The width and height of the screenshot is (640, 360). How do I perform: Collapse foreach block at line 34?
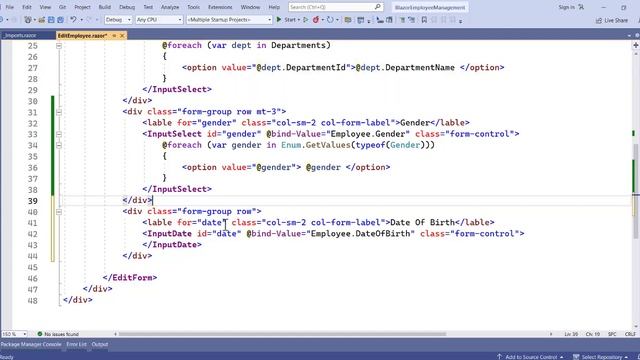point(59,145)
